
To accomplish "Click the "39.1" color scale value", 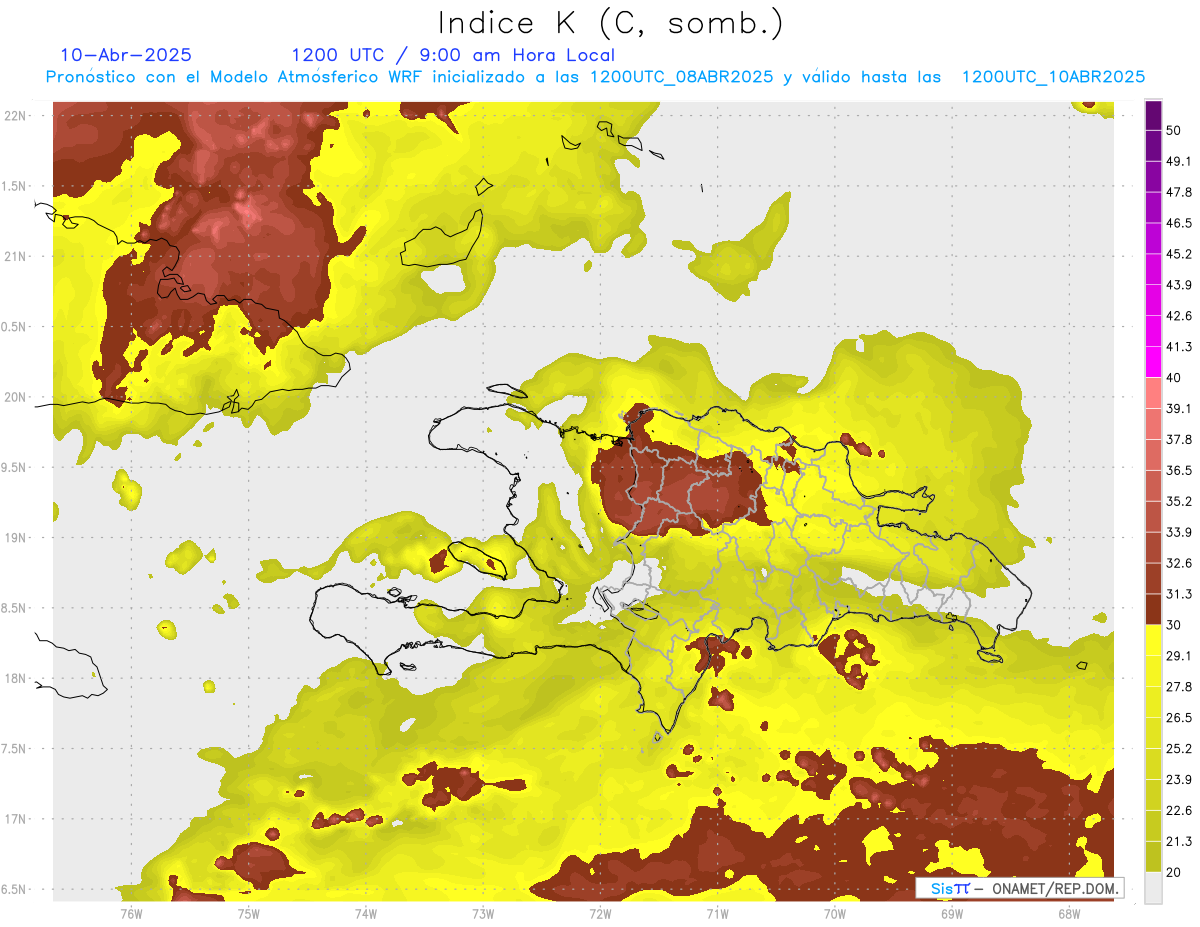I will [x=1179, y=409].
